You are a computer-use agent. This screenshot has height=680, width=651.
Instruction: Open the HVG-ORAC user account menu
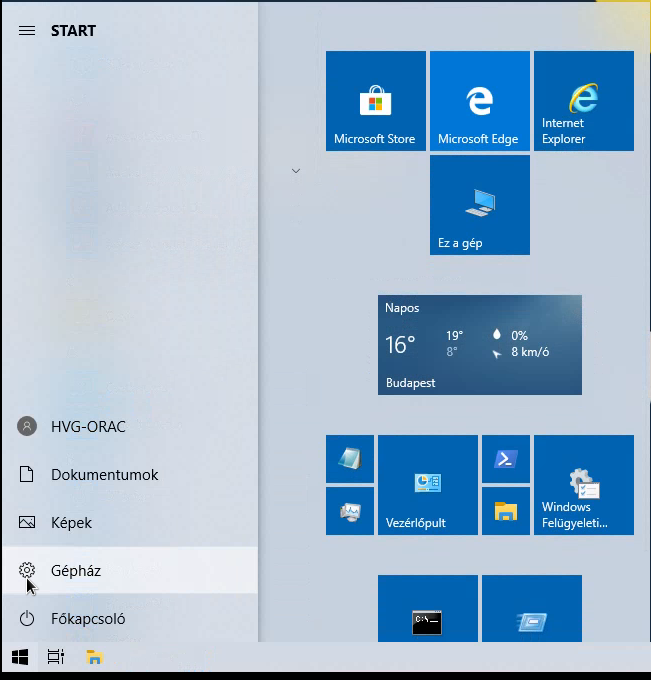(130, 426)
